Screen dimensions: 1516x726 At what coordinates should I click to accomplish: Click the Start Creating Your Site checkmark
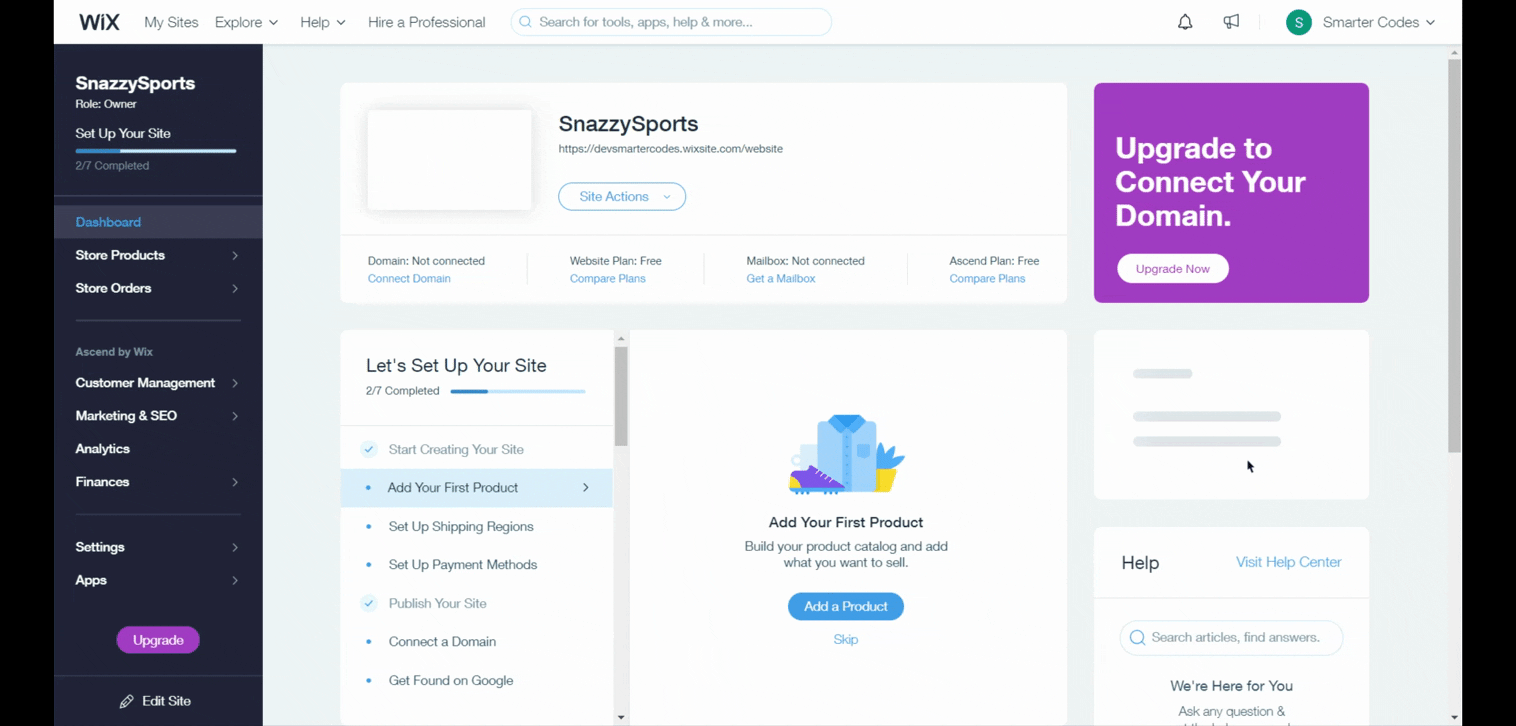(369, 449)
